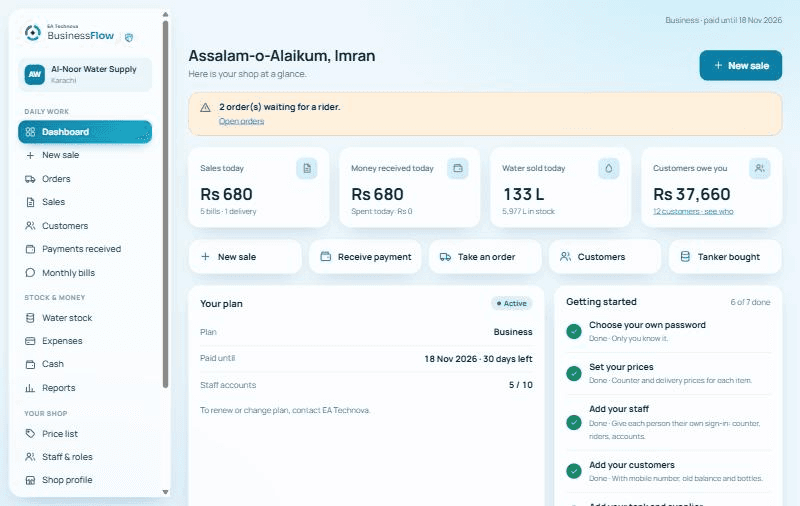This screenshot has width=800, height=506.
Task: Click the checkmark for Set your prices
Action: click(x=574, y=373)
